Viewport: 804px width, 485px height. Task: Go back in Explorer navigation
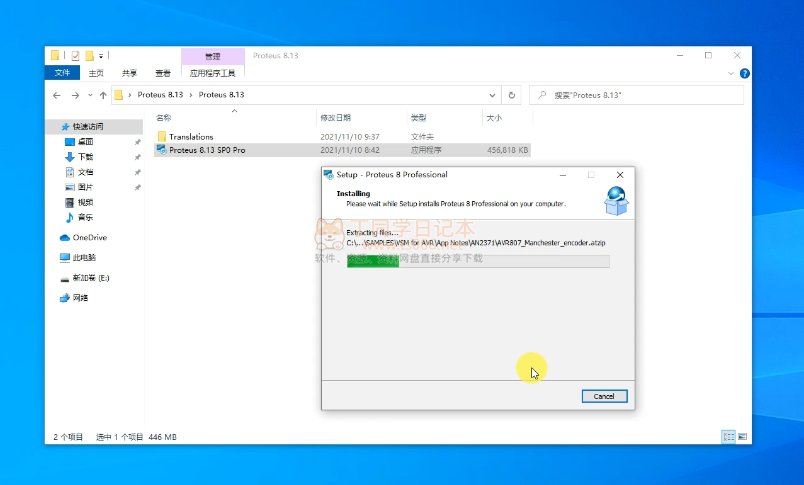57,95
